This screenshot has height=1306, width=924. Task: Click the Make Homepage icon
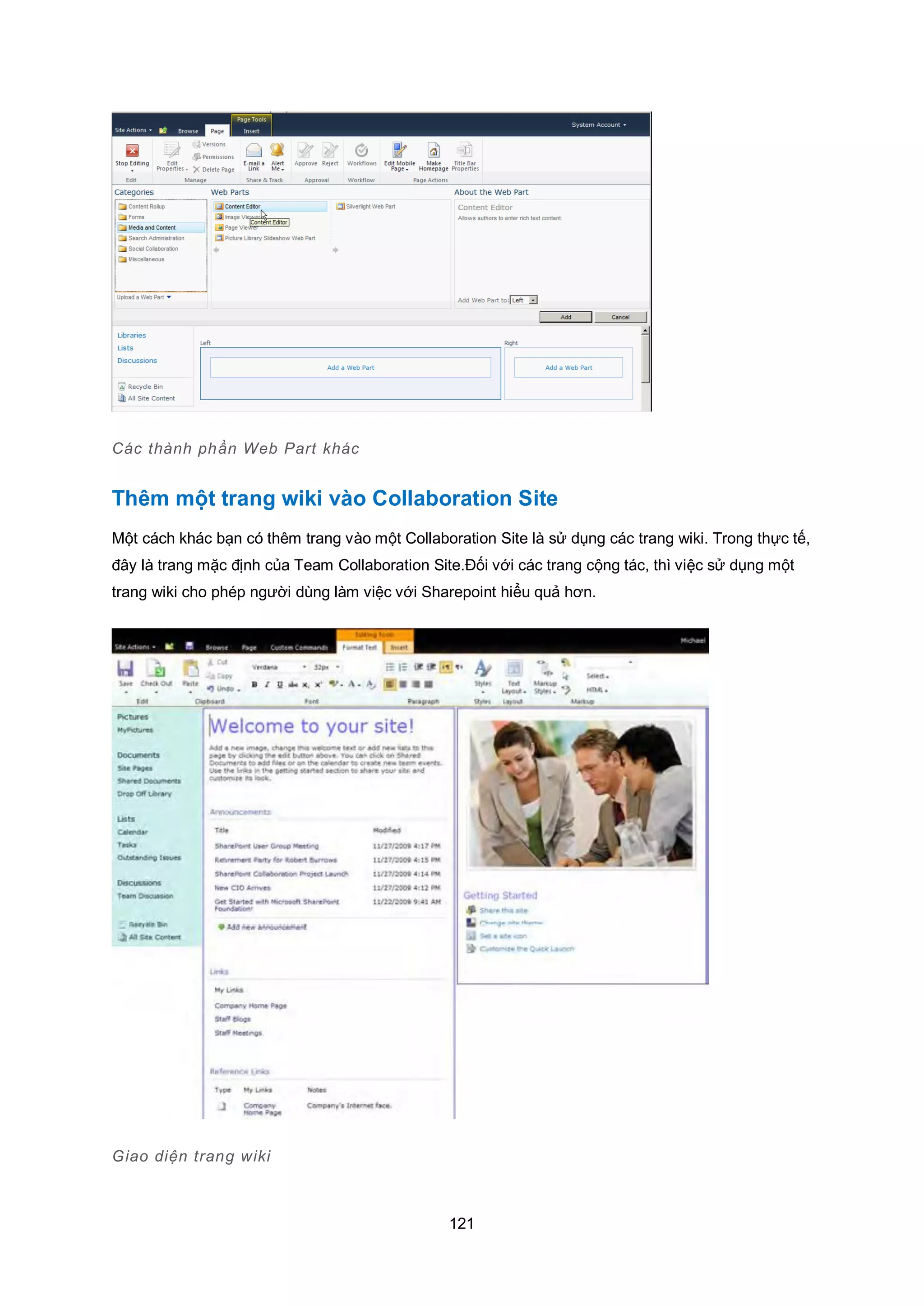434,150
